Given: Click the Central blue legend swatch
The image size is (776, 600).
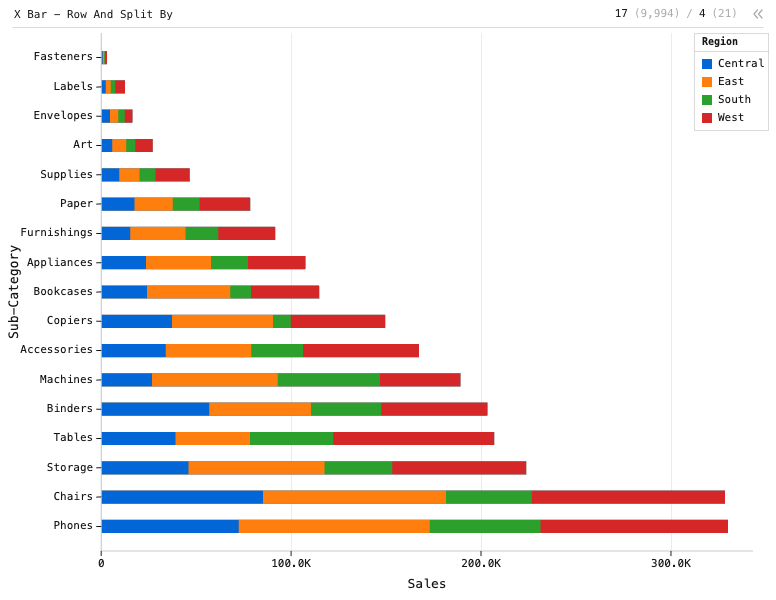Looking at the screenshot, I should [x=707, y=63].
